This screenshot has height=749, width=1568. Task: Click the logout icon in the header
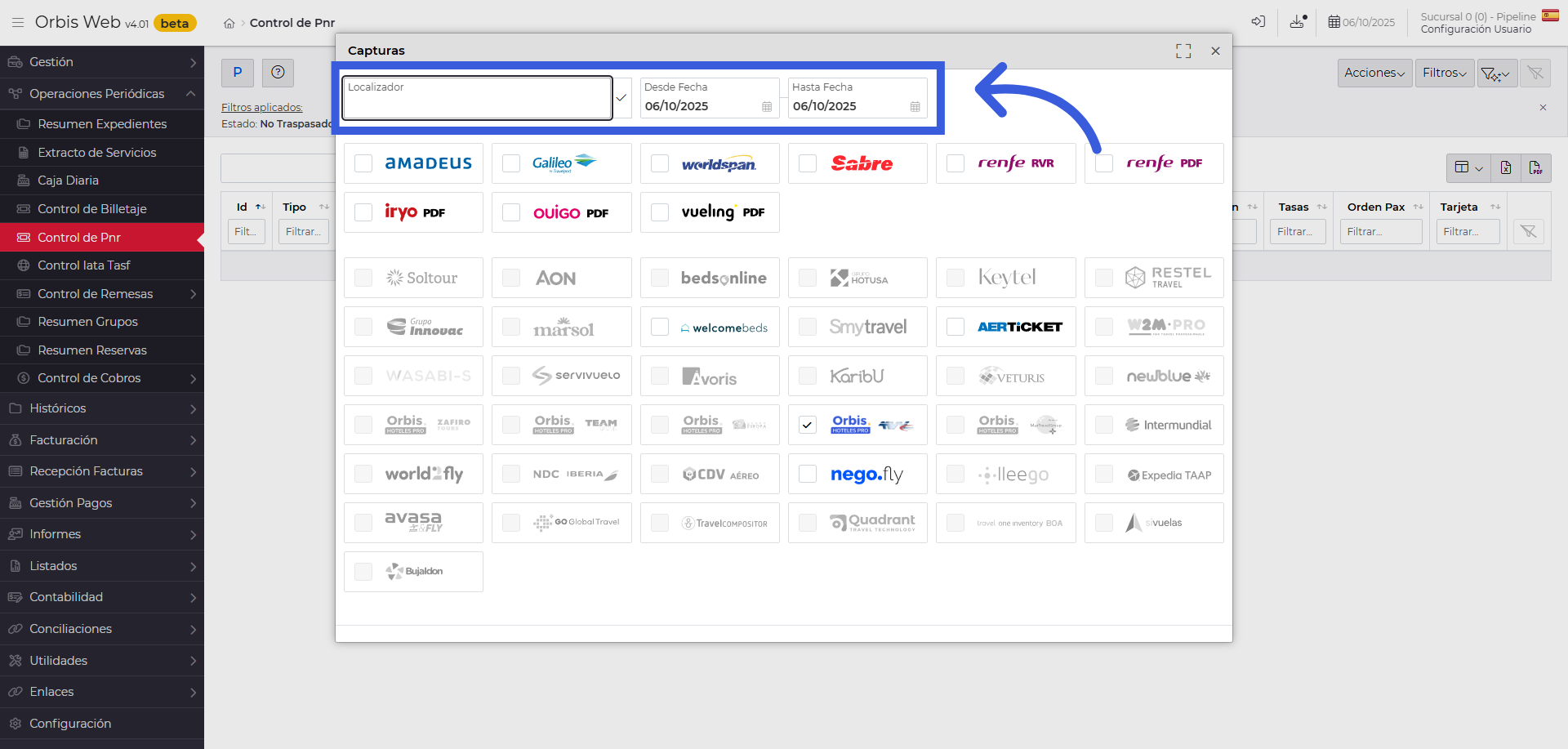tap(1258, 22)
